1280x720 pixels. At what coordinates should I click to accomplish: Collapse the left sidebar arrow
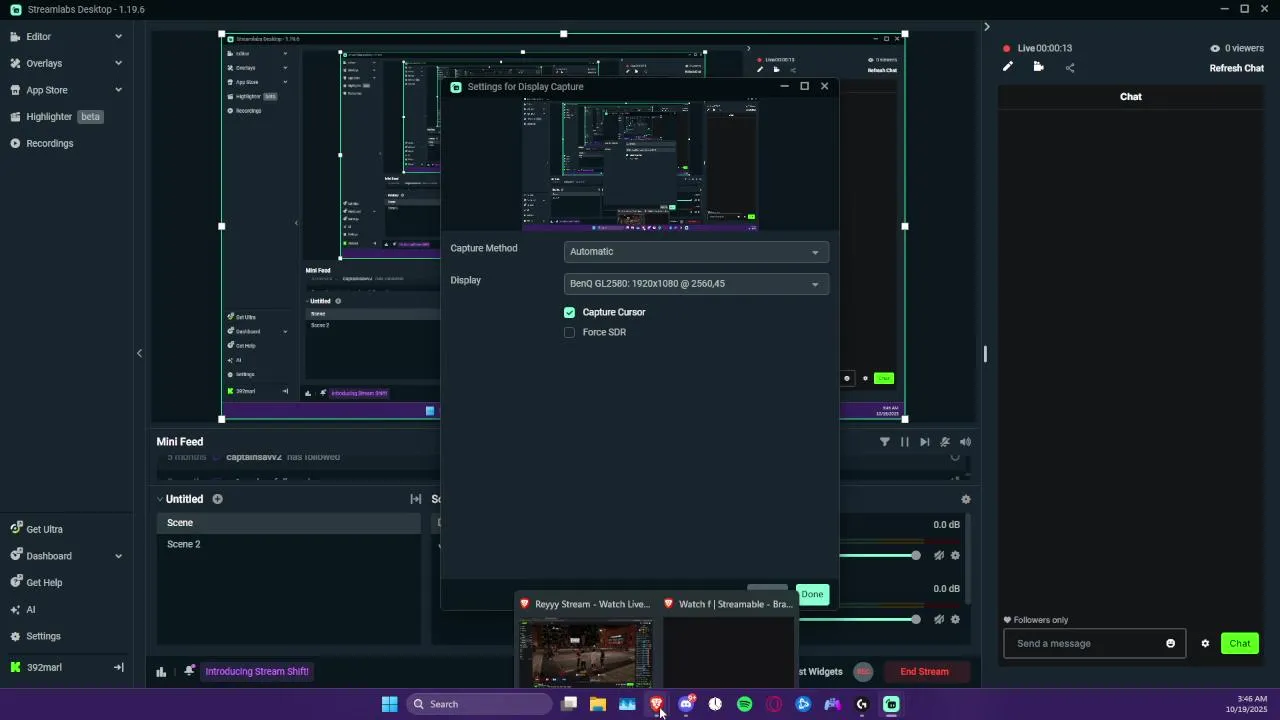click(139, 353)
